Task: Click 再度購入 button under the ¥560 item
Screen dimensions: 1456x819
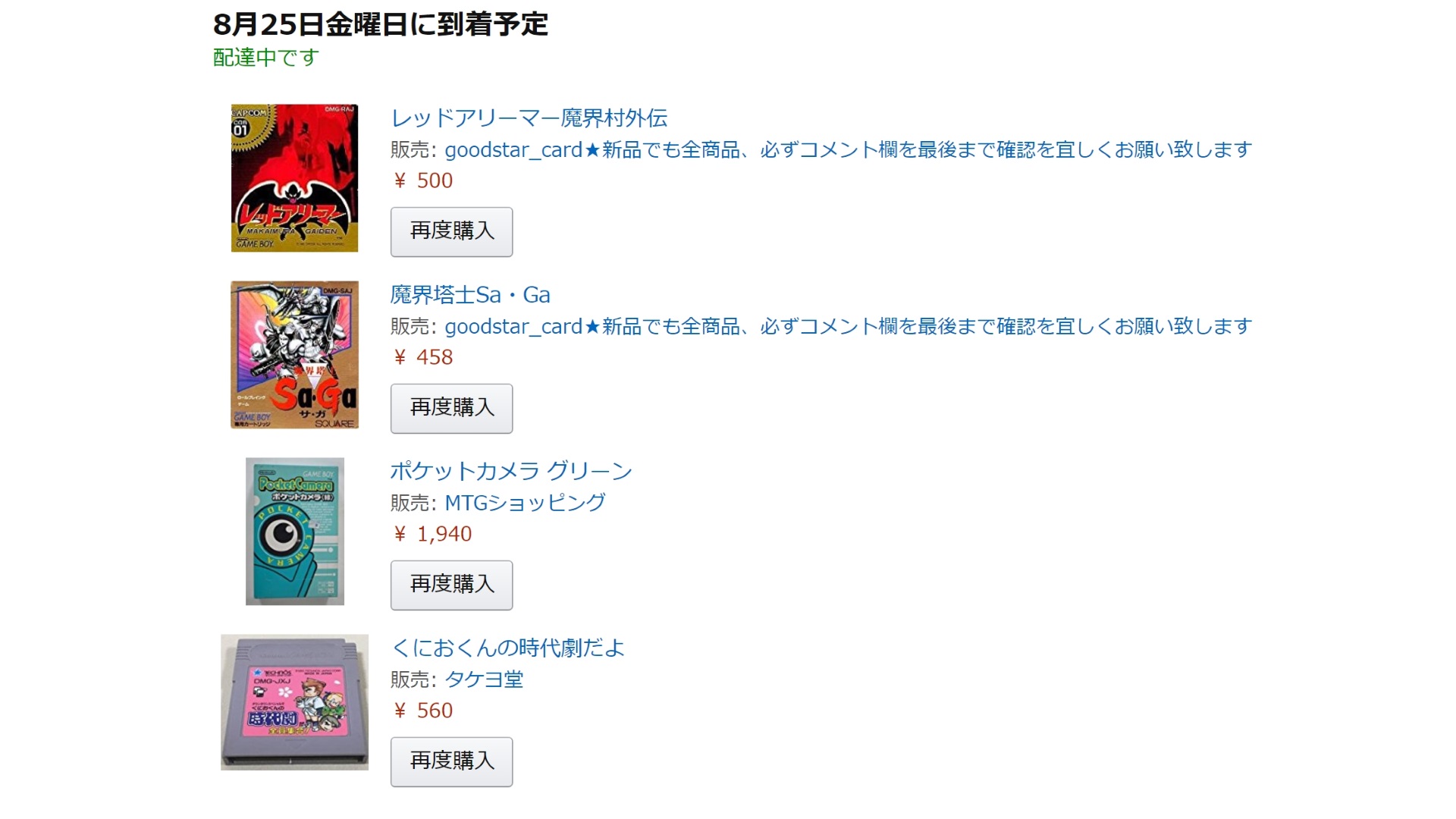Action: [451, 761]
